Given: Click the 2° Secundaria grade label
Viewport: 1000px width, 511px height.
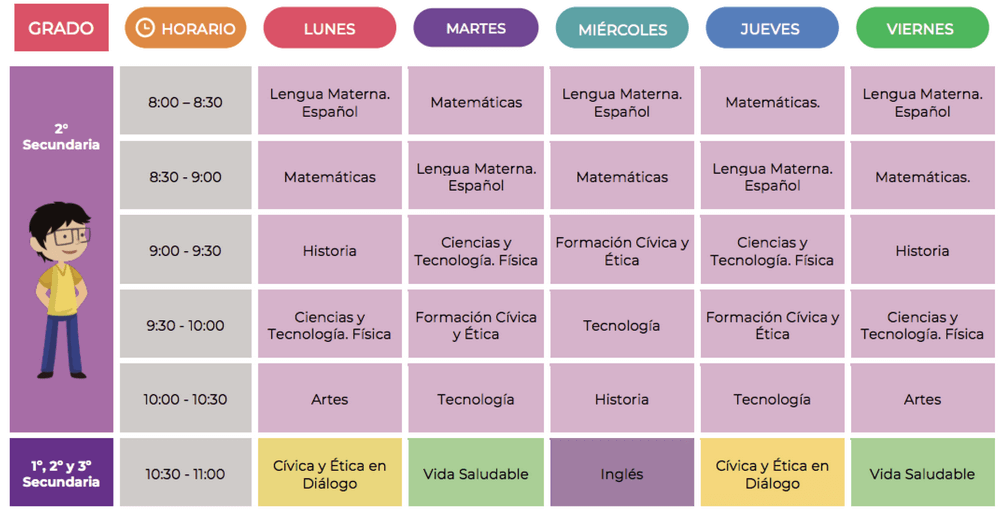Looking at the screenshot, I should pos(61,136).
